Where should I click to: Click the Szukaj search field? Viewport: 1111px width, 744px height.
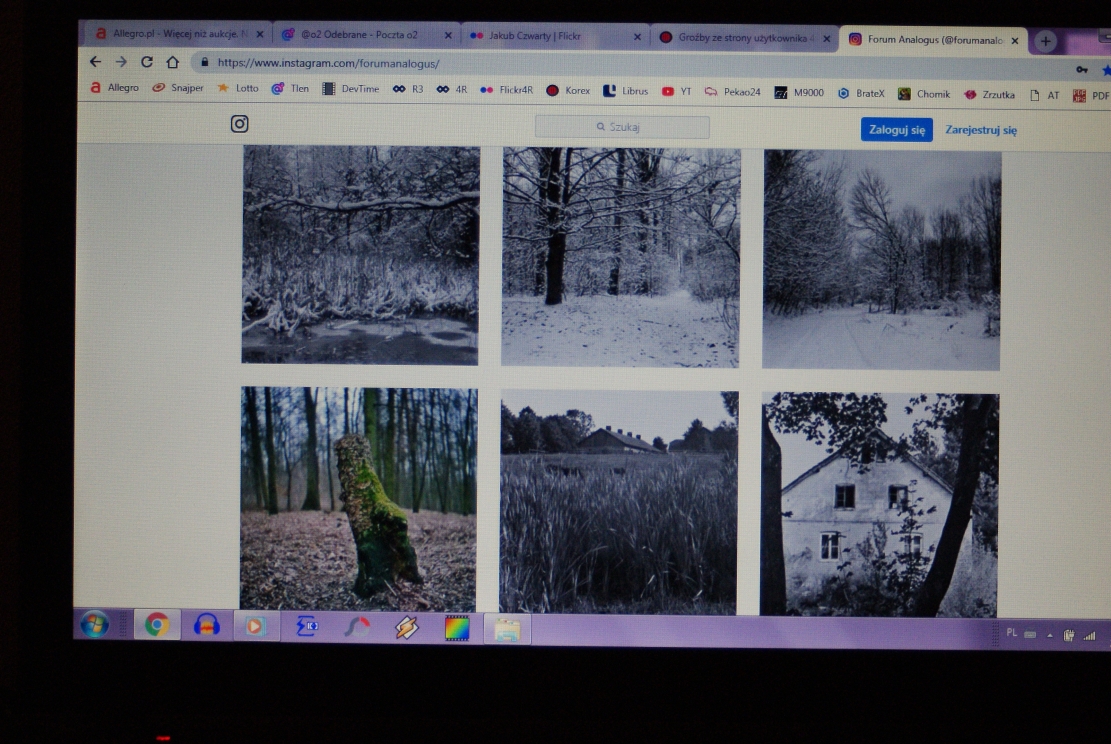[x=622, y=127]
